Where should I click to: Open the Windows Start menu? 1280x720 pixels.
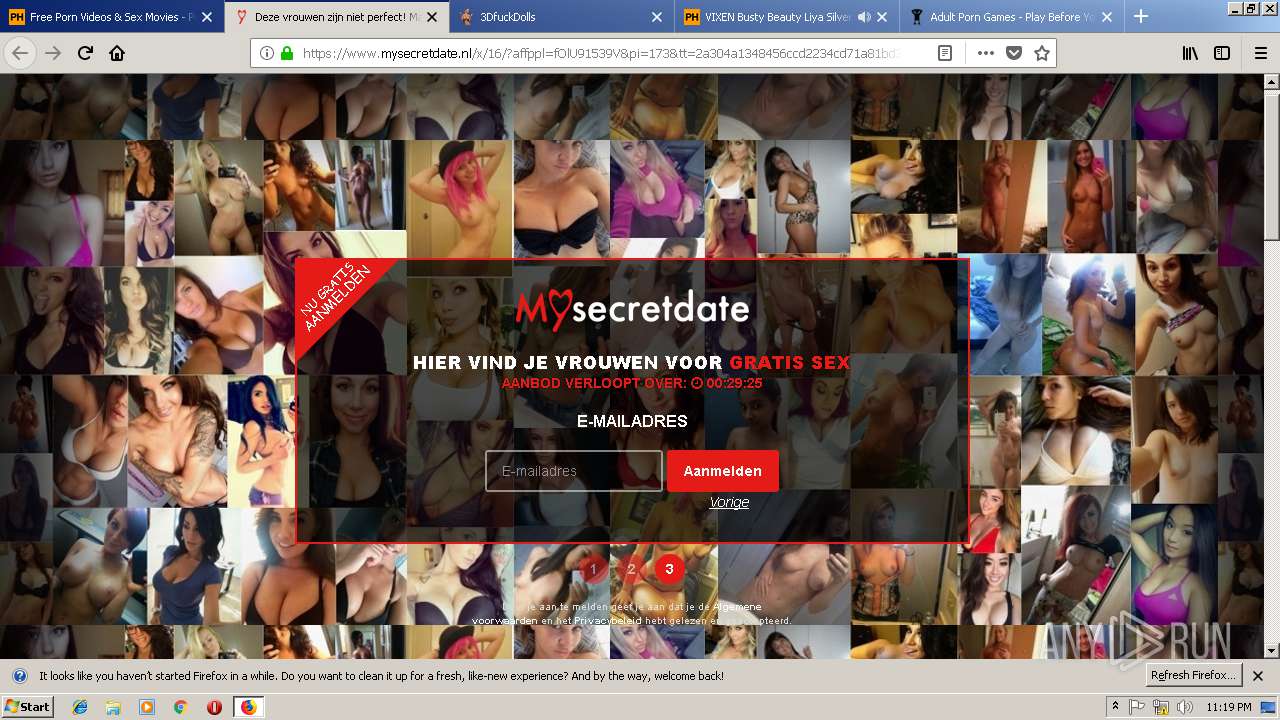pyautogui.click(x=28, y=707)
